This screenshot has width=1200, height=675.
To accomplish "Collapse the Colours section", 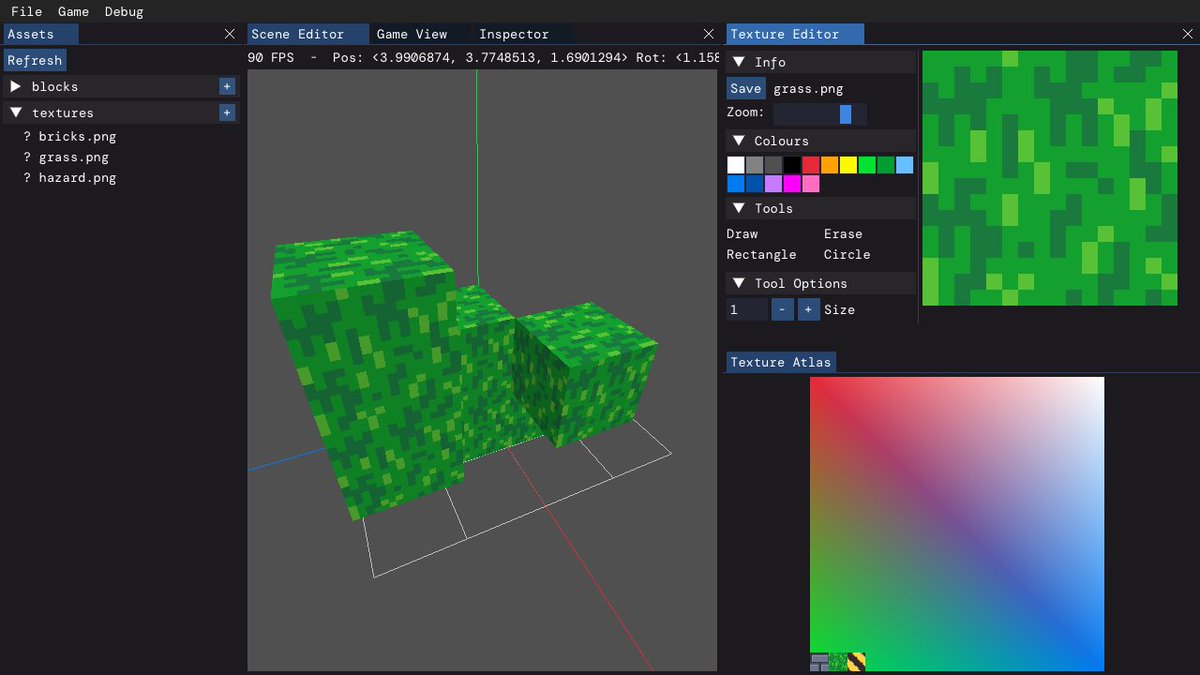I will (739, 141).
